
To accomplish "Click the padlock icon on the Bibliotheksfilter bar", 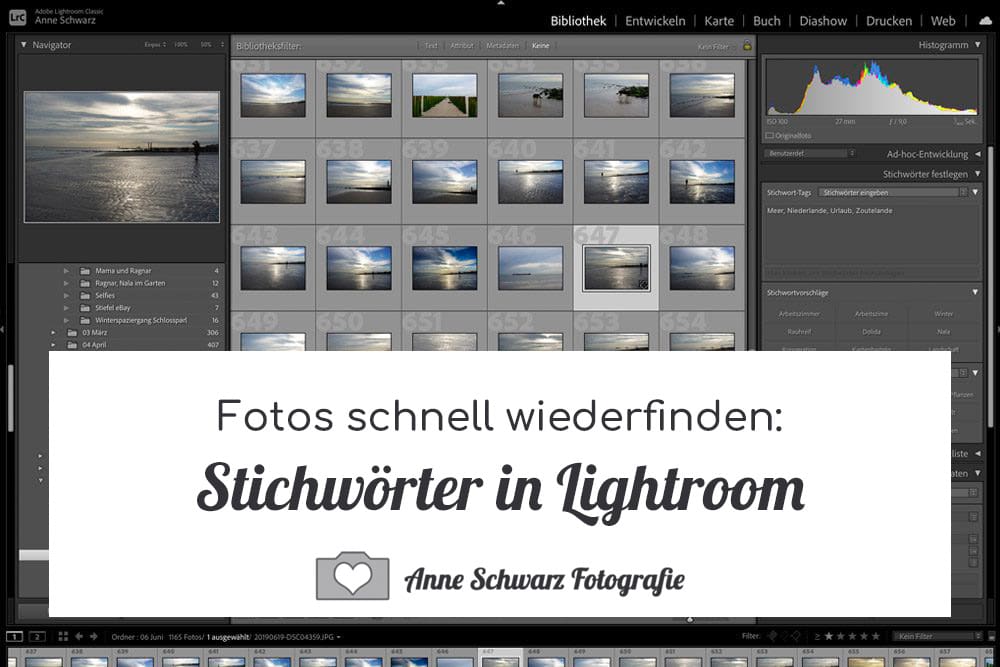I will [x=746, y=45].
